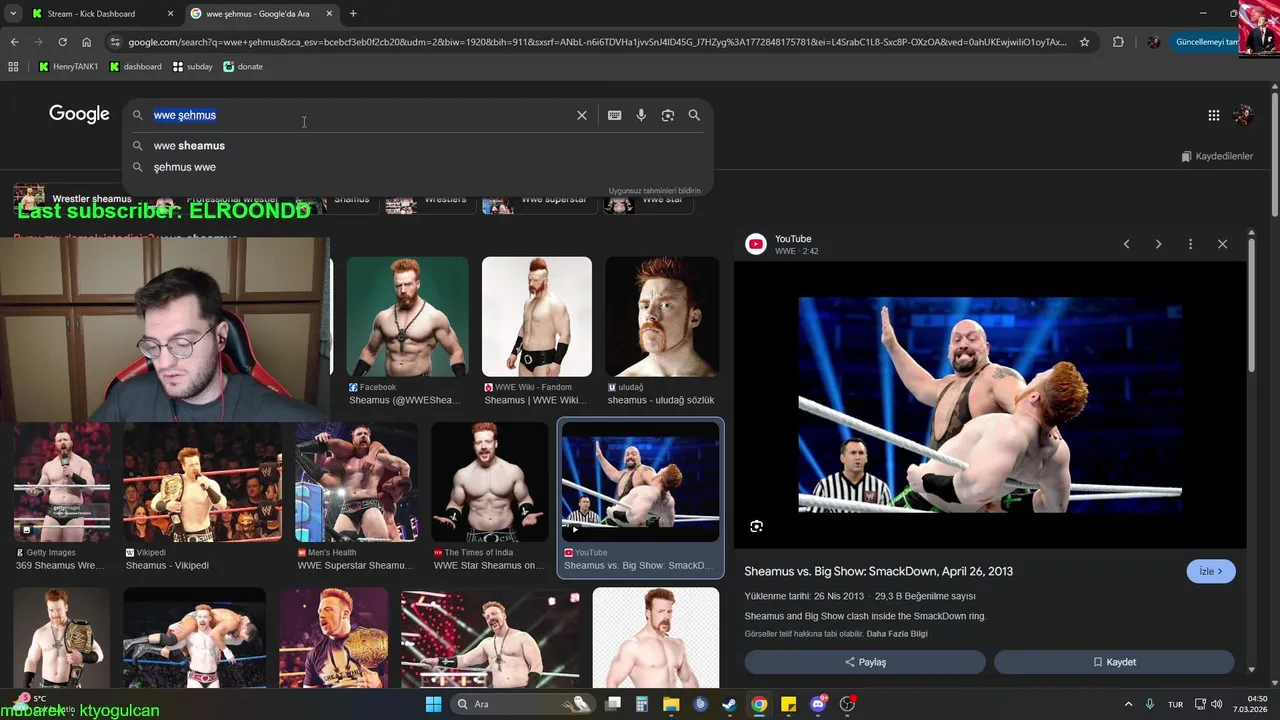This screenshot has height=720, width=1280.
Task: Clear the search box with the X icon
Action: pos(582,115)
